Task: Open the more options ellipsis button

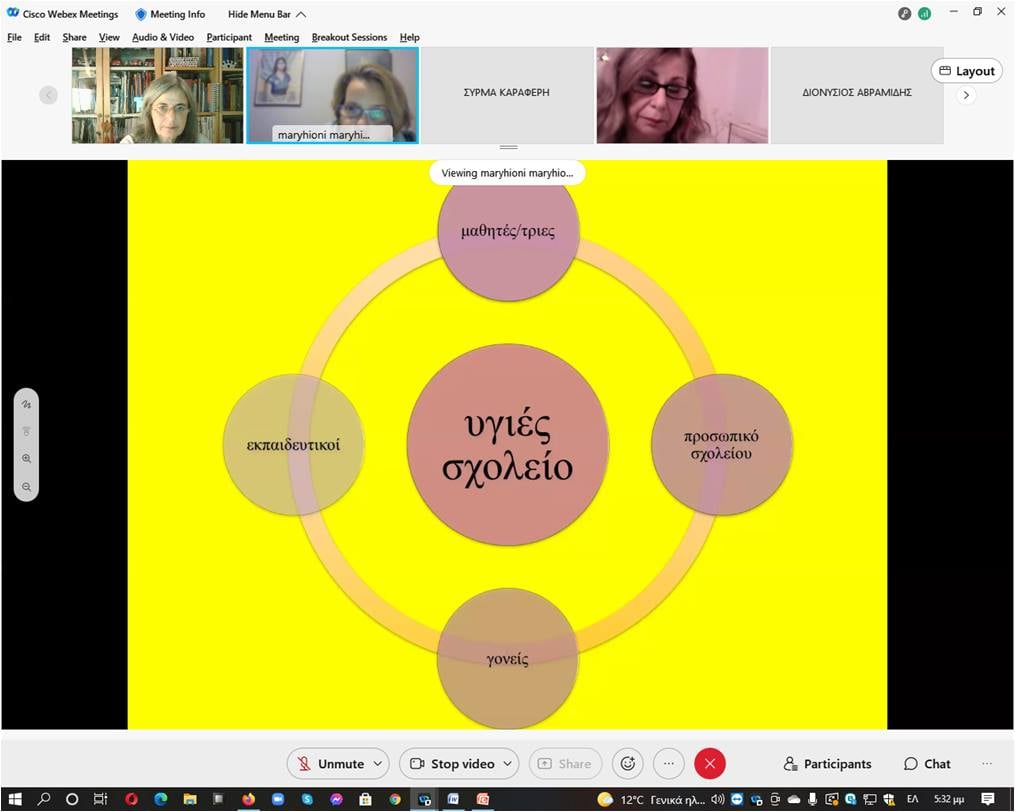Action: click(669, 764)
